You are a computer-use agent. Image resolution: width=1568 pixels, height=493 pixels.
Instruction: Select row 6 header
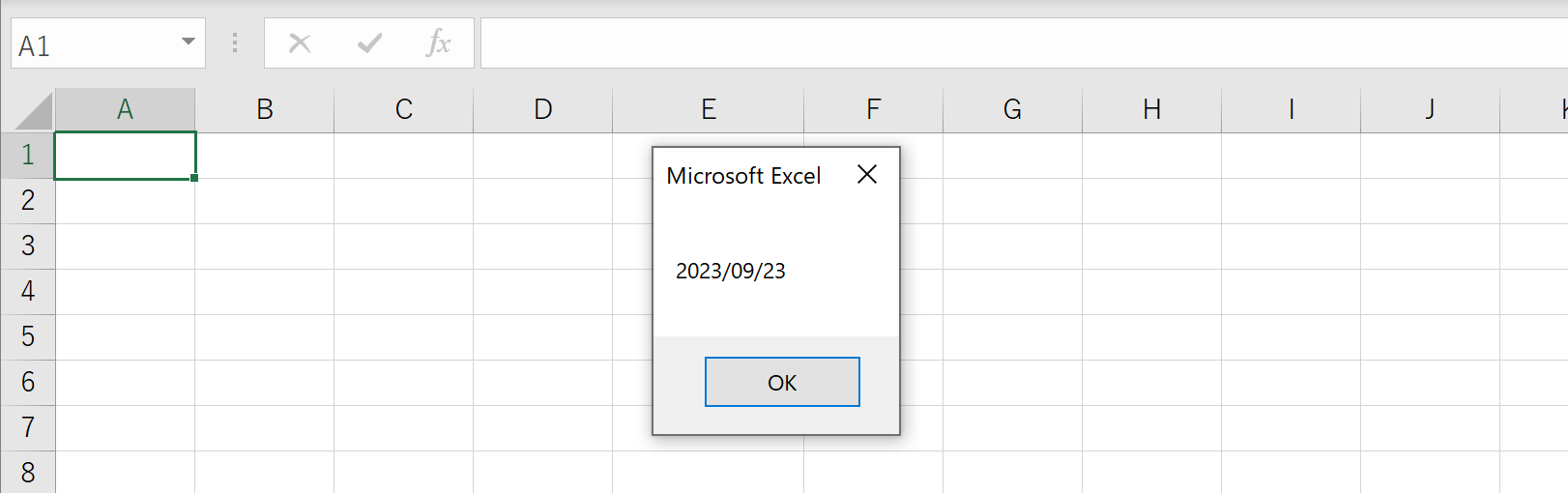[x=28, y=383]
